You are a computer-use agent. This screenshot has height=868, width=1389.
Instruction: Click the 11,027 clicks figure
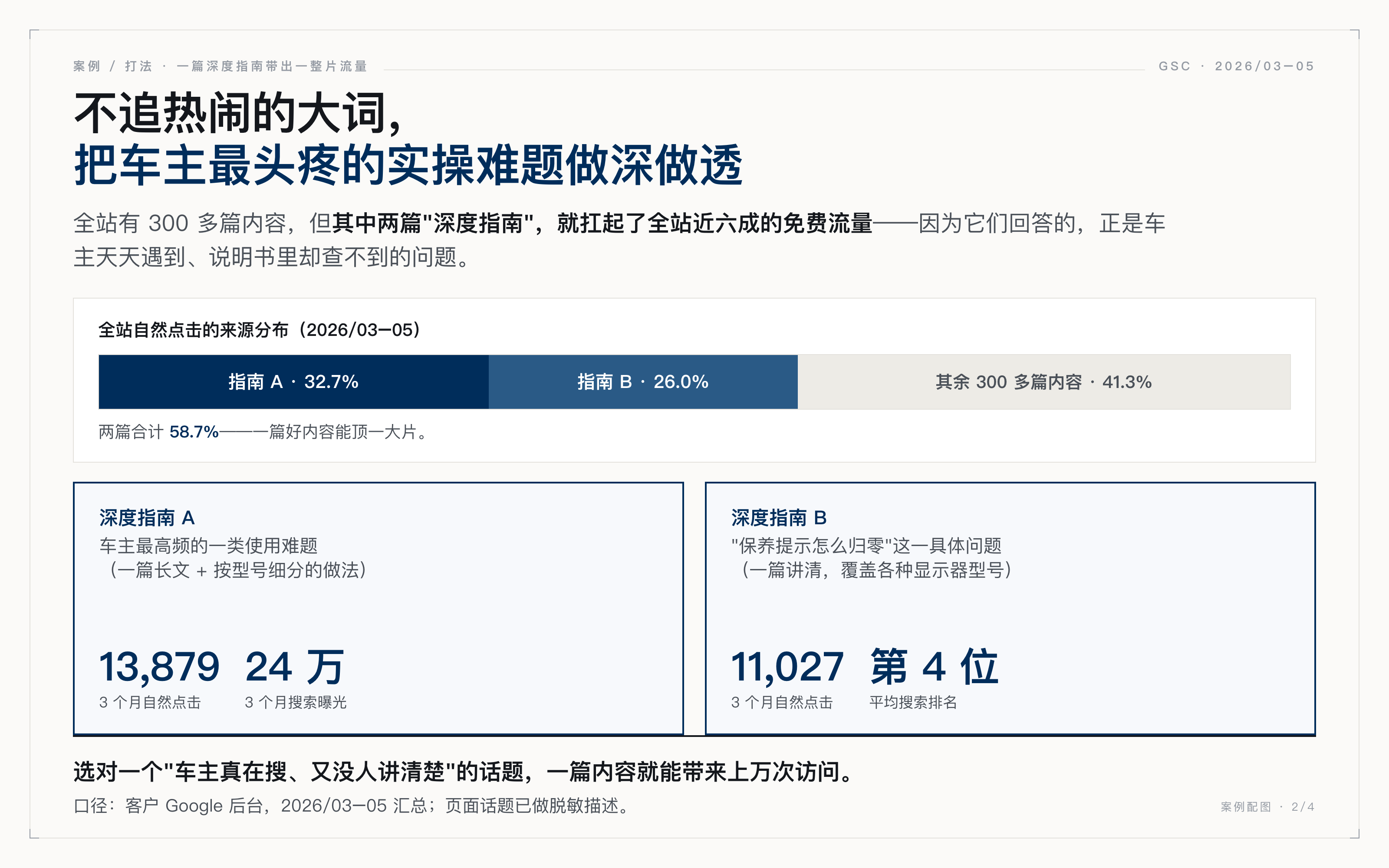(787, 667)
